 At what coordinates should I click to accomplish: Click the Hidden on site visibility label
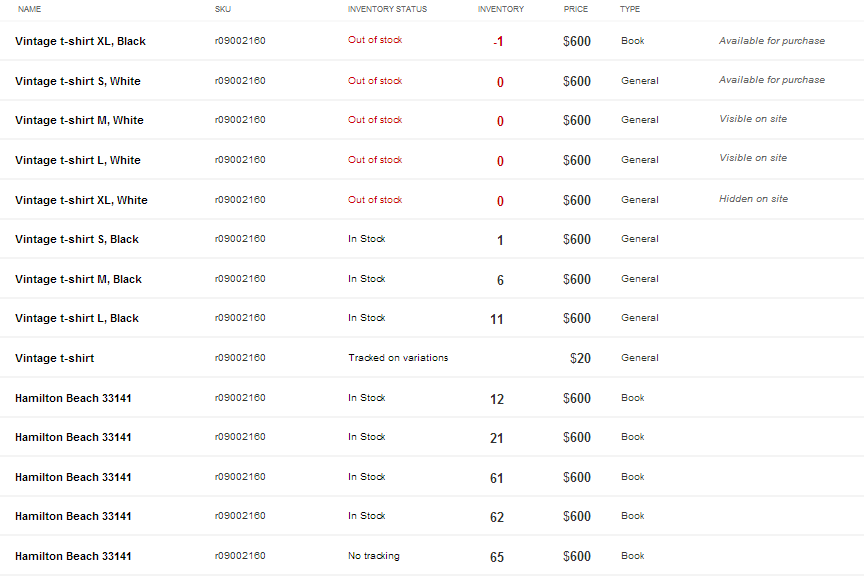pyautogui.click(x=753, y=199)
